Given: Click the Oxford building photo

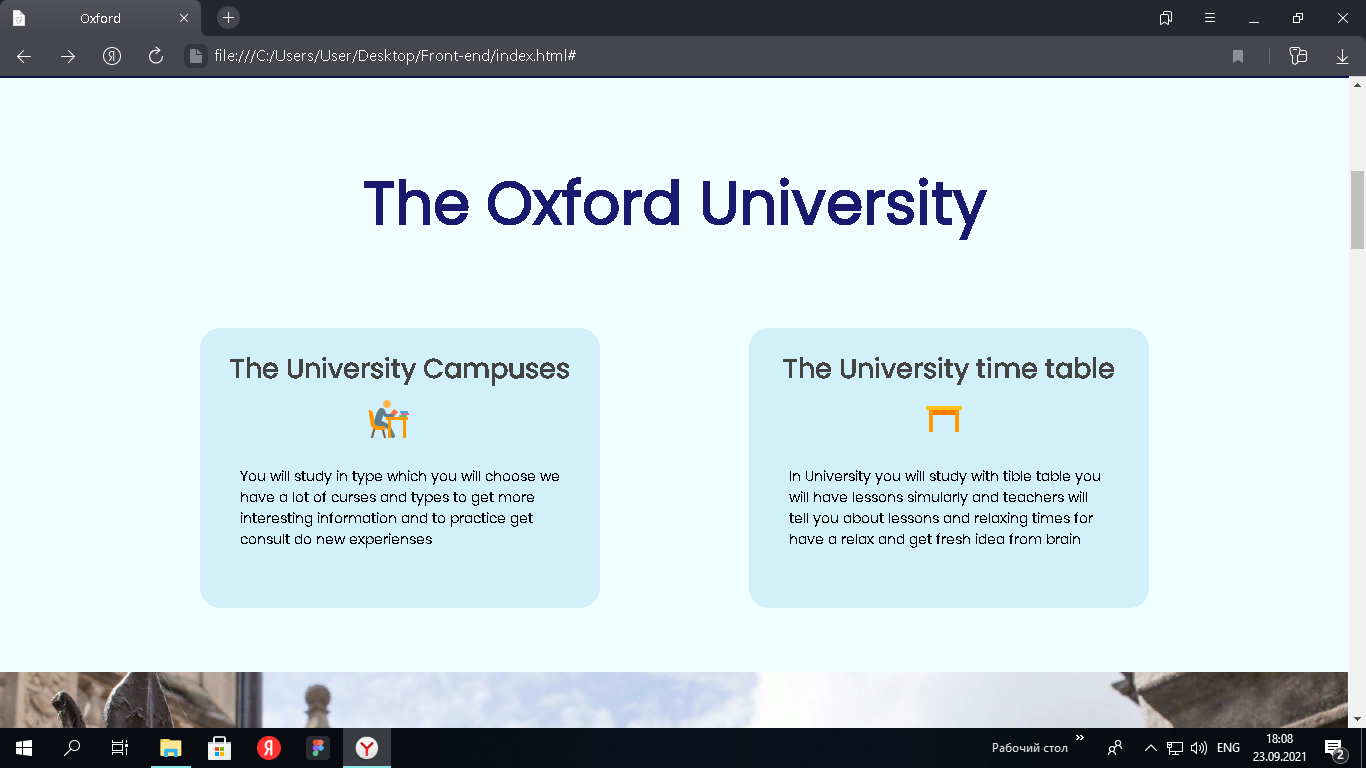Looking at the screenshot, I should point(674,699).
